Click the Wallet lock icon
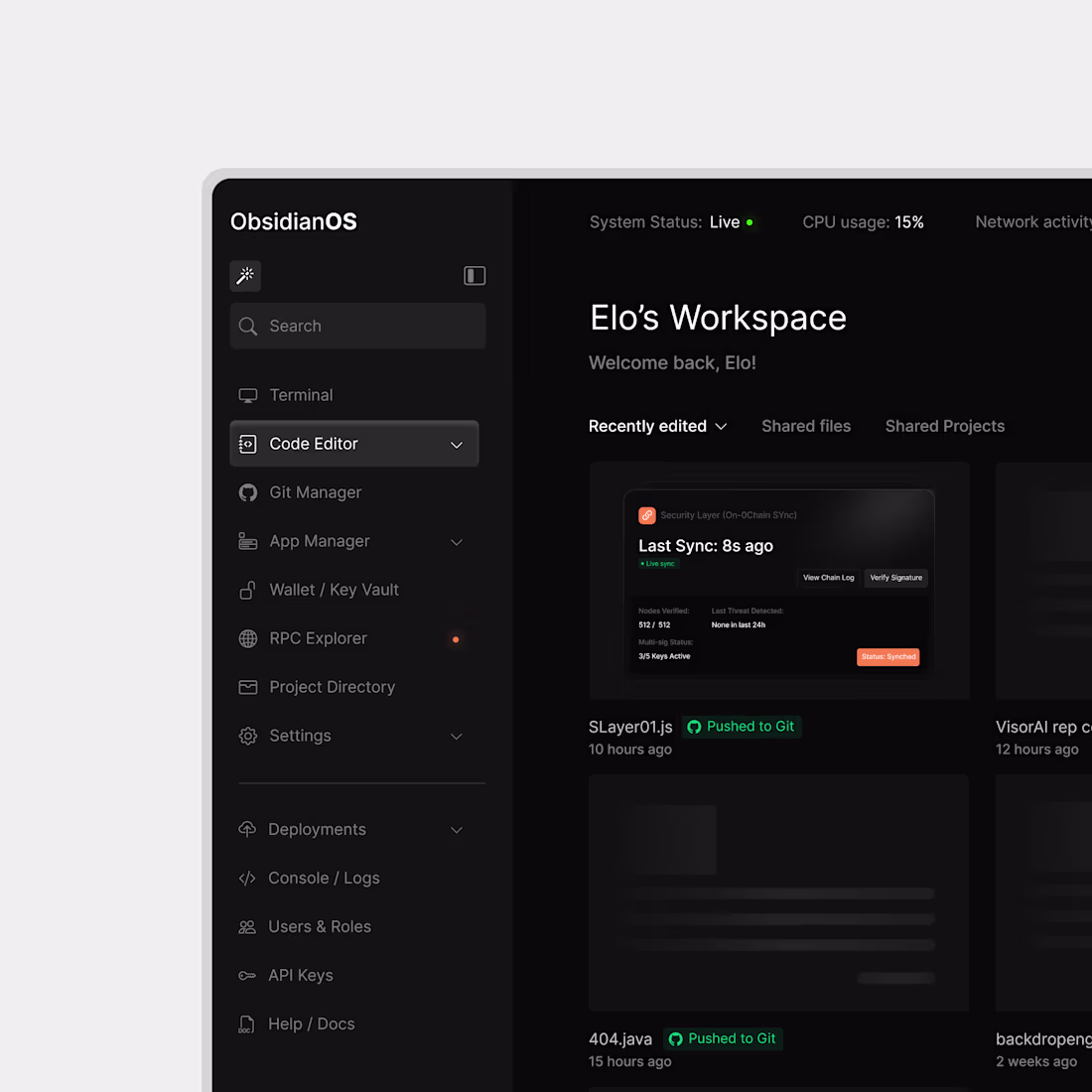1092x1092 pixels. pos(247,590)
